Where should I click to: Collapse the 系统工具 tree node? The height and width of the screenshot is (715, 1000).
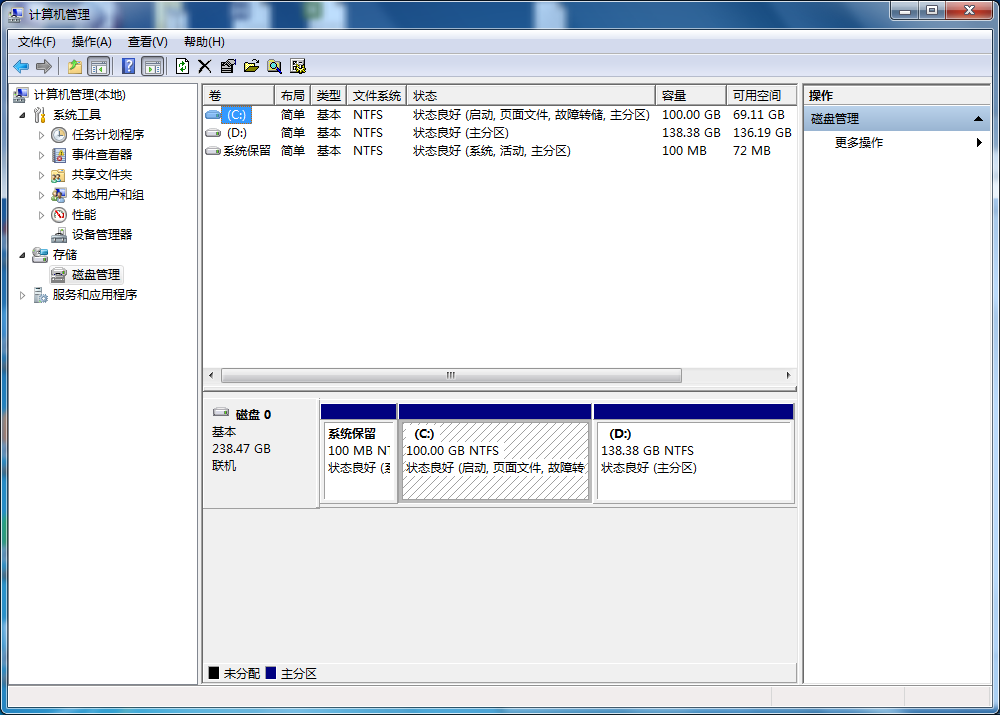pyautogui.click(x=22, y=115)
